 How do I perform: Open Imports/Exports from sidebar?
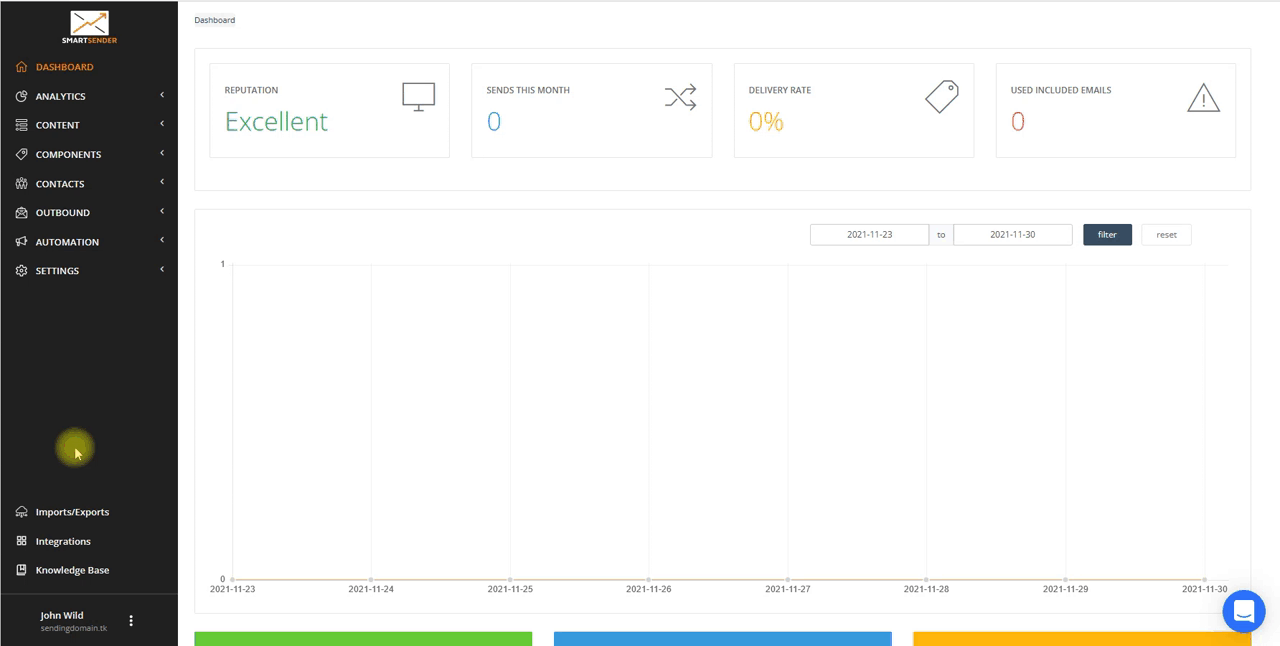pos(72,512)
